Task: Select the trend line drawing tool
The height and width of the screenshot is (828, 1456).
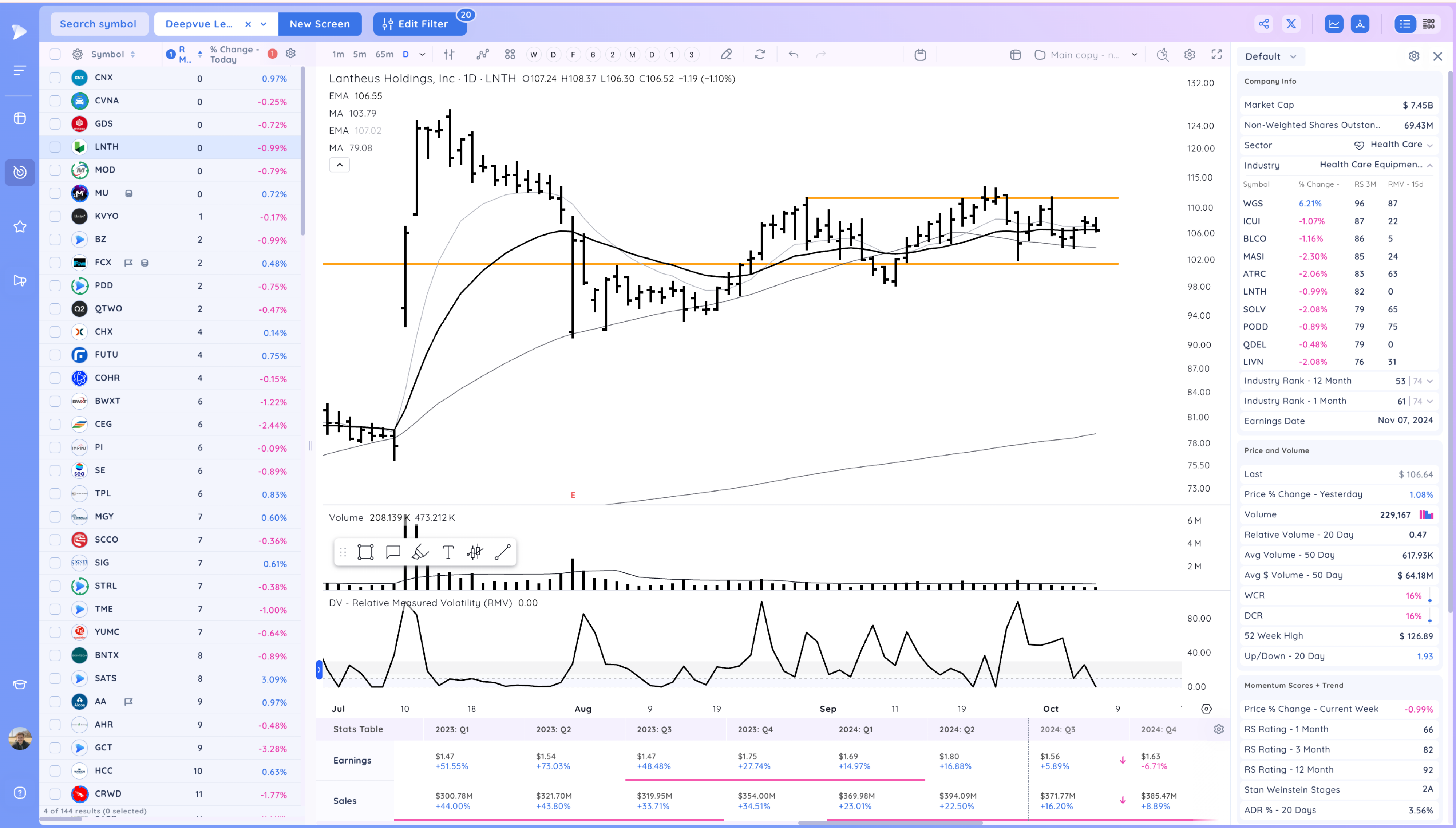Action: pos(502,552)
